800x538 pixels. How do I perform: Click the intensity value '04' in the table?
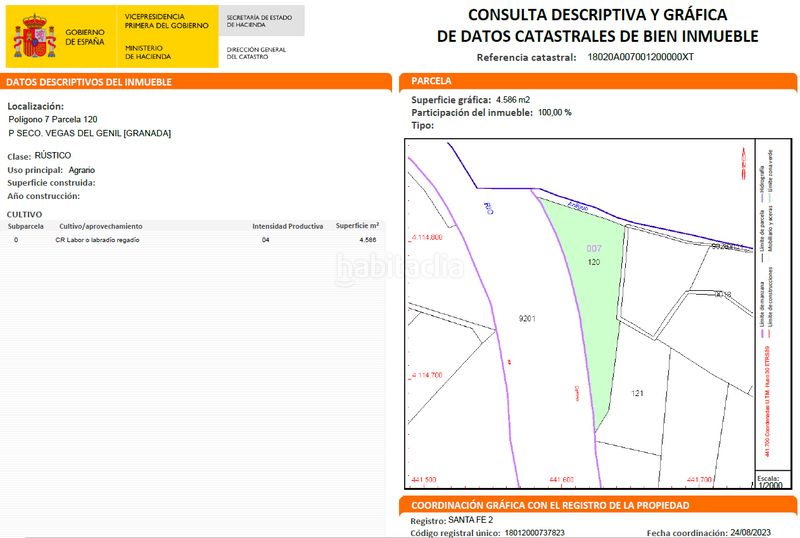click(265, 240)
